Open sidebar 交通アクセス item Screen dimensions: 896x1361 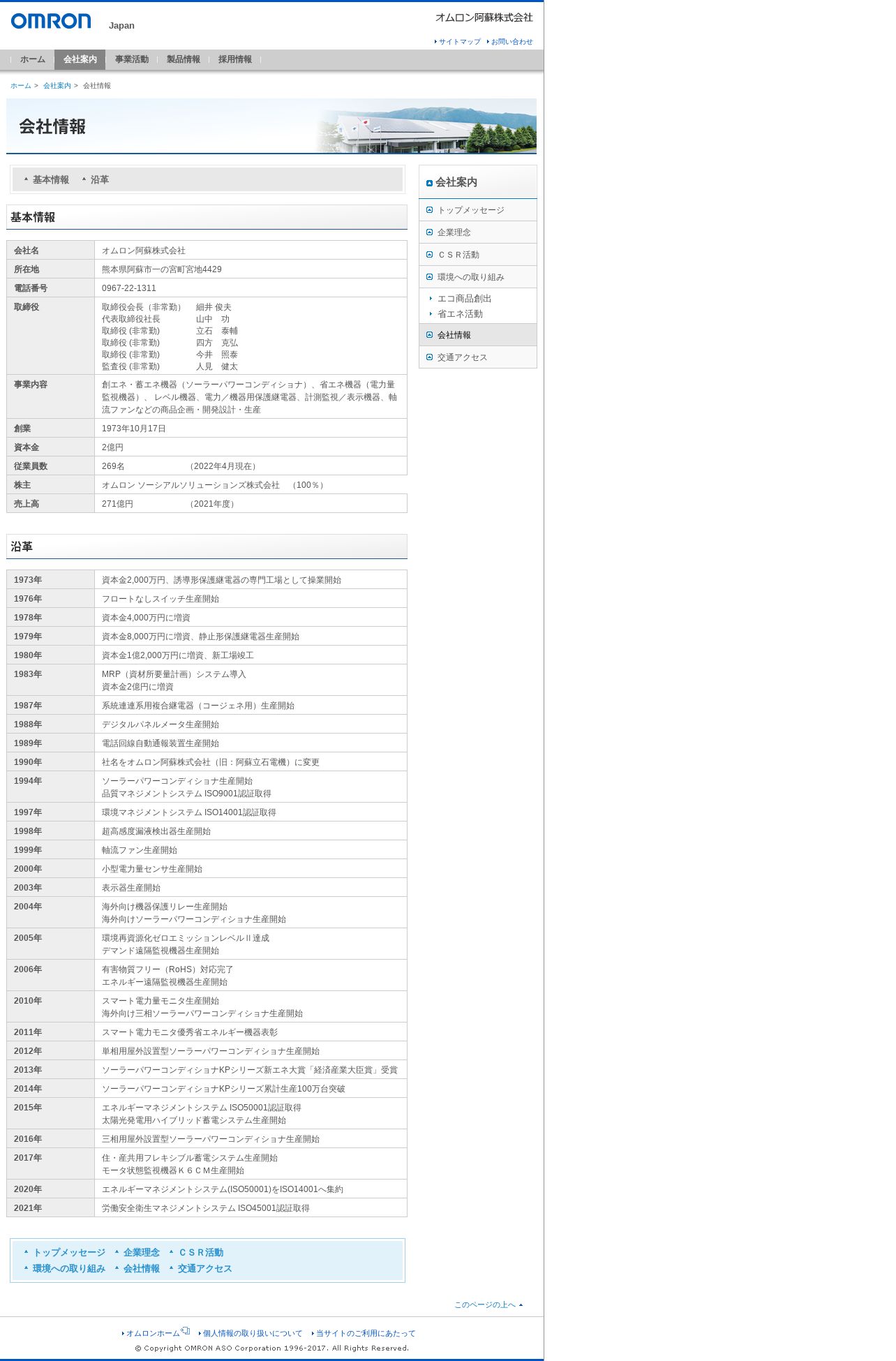tap(478, 357)
